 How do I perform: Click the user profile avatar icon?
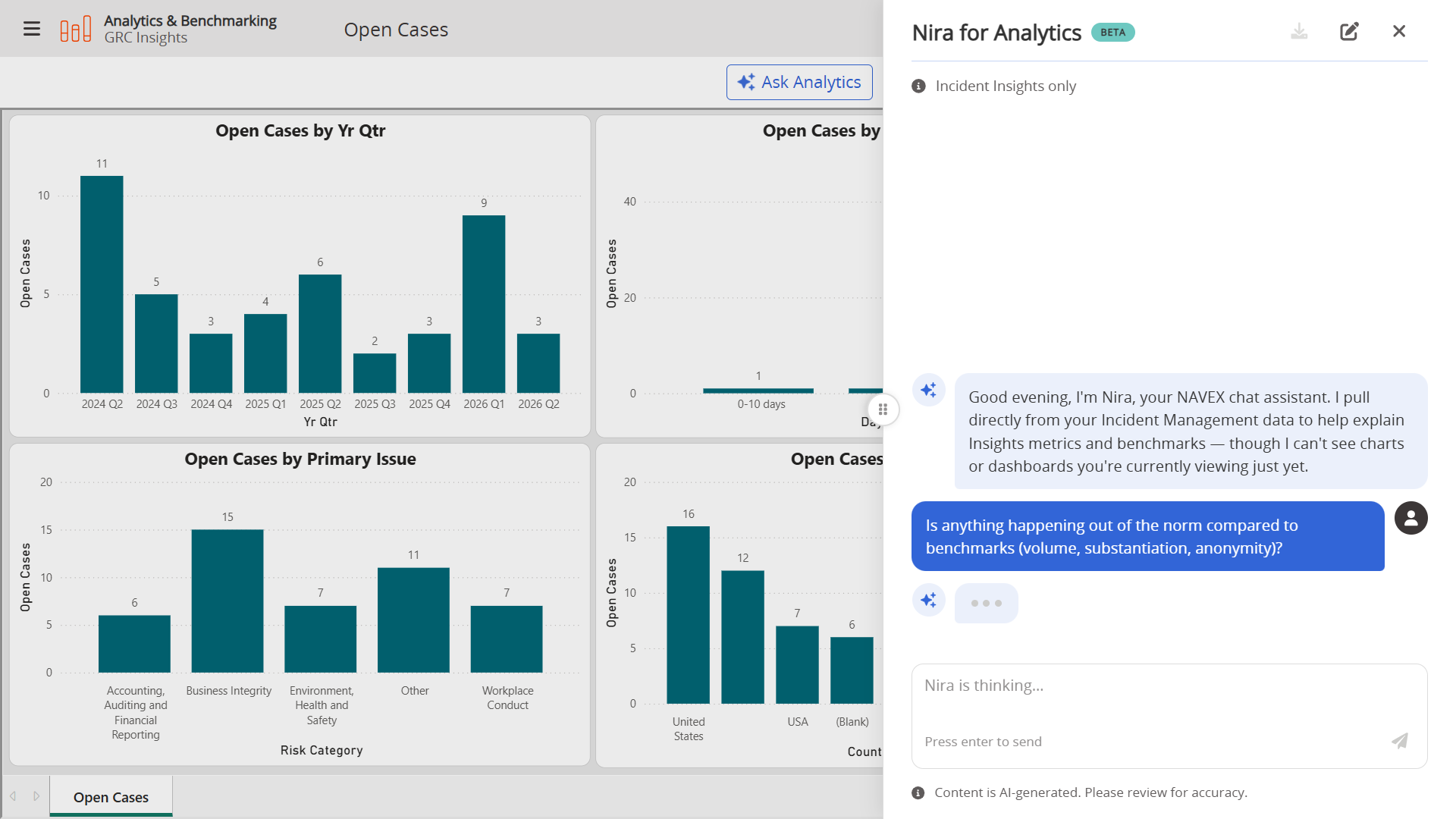tap(1410, 518)
